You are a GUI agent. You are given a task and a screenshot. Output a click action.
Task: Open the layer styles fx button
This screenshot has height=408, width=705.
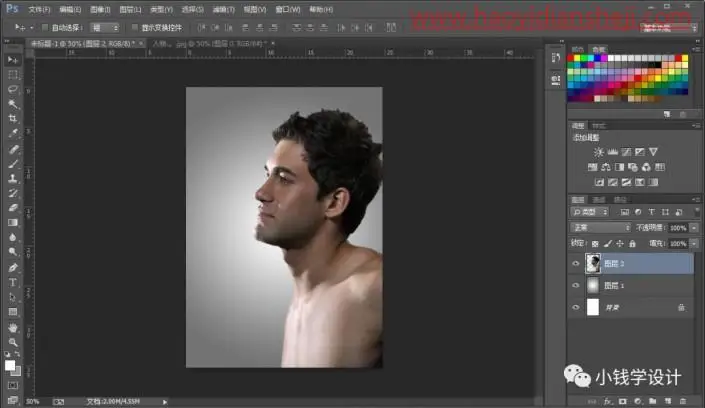607,401
